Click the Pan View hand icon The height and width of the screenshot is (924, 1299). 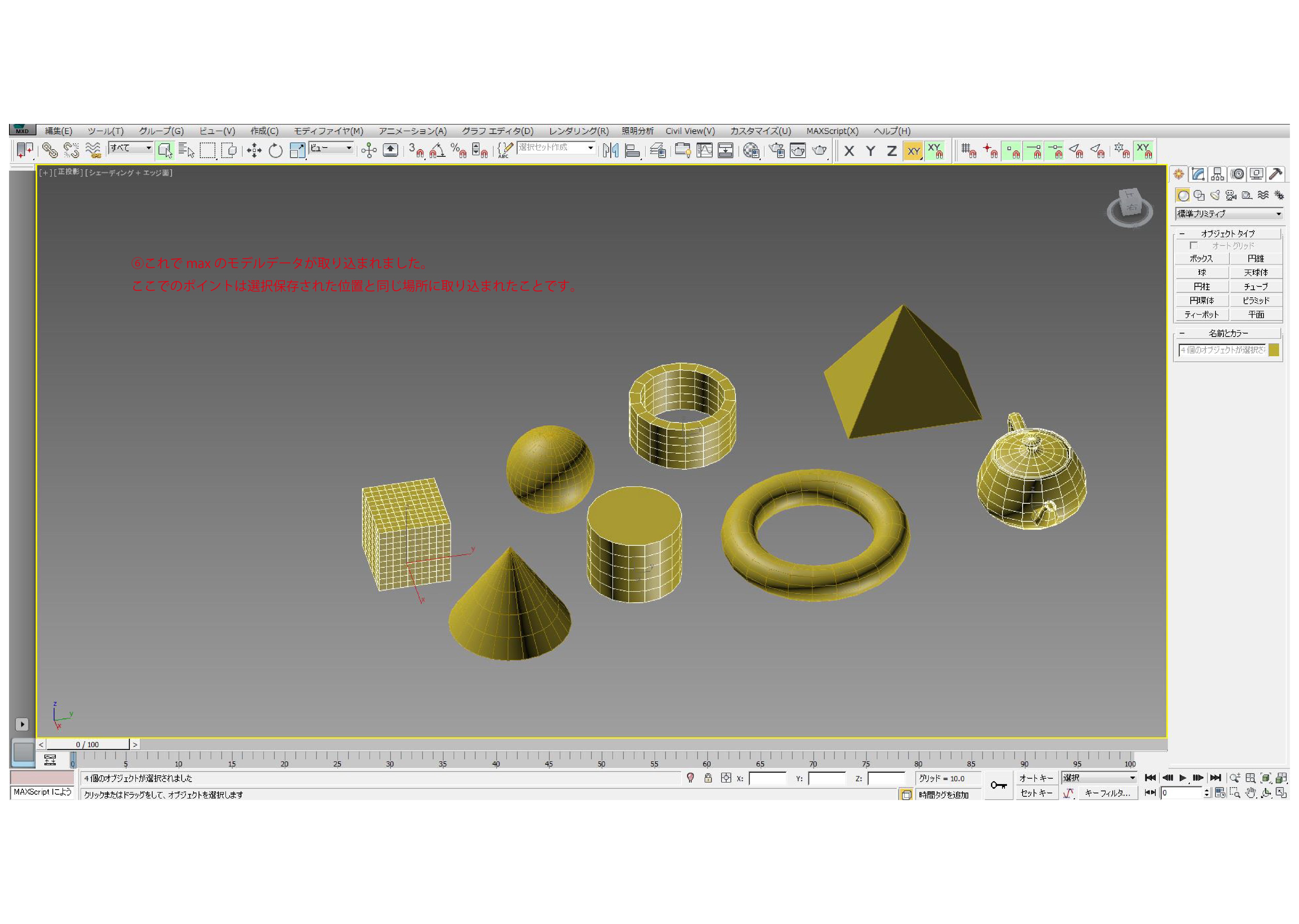pyautogui.click(x=1251, y=793)
